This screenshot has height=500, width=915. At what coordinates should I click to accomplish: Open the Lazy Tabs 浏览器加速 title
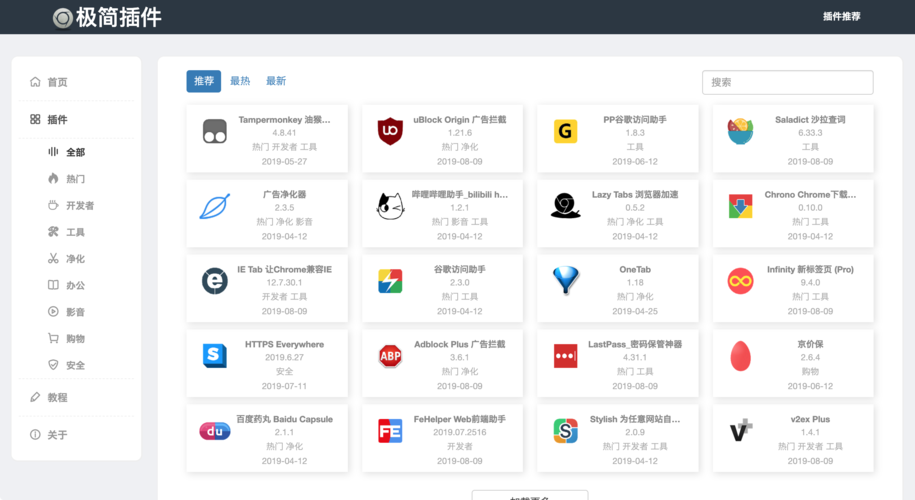(635, 194)
